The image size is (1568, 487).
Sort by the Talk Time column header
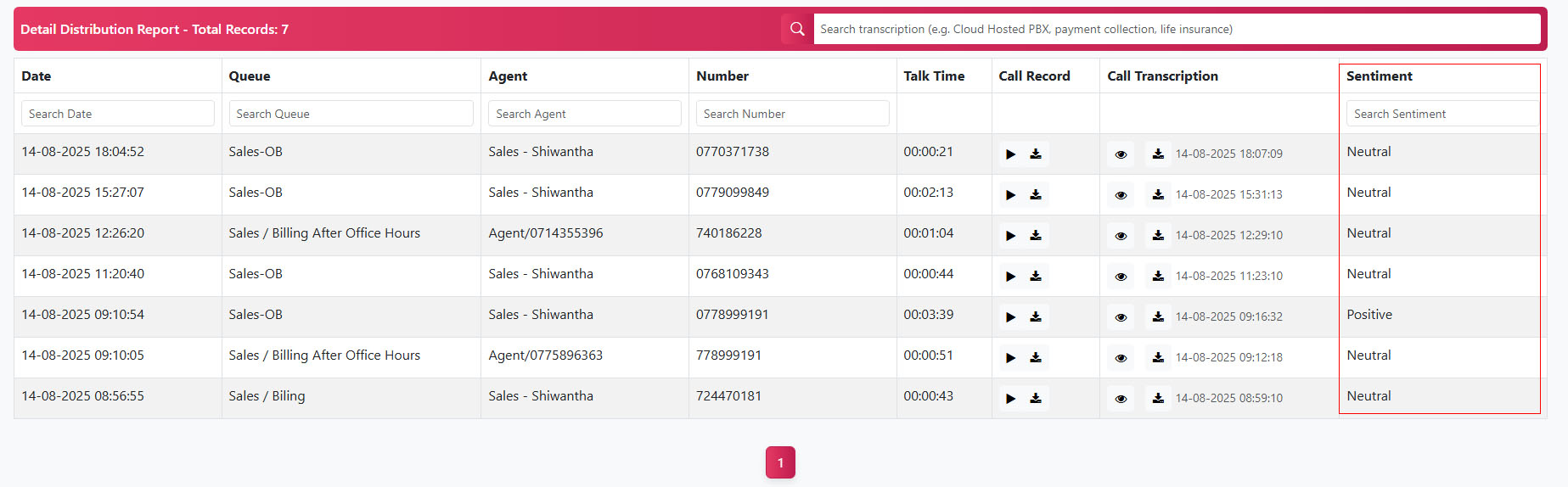(x=934, y=76)
